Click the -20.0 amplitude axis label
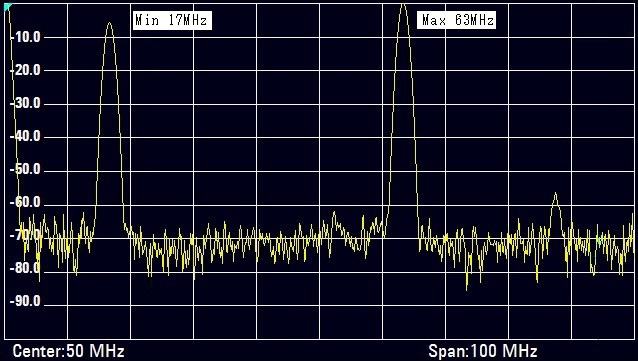638x361 pixels. (25, 70)
